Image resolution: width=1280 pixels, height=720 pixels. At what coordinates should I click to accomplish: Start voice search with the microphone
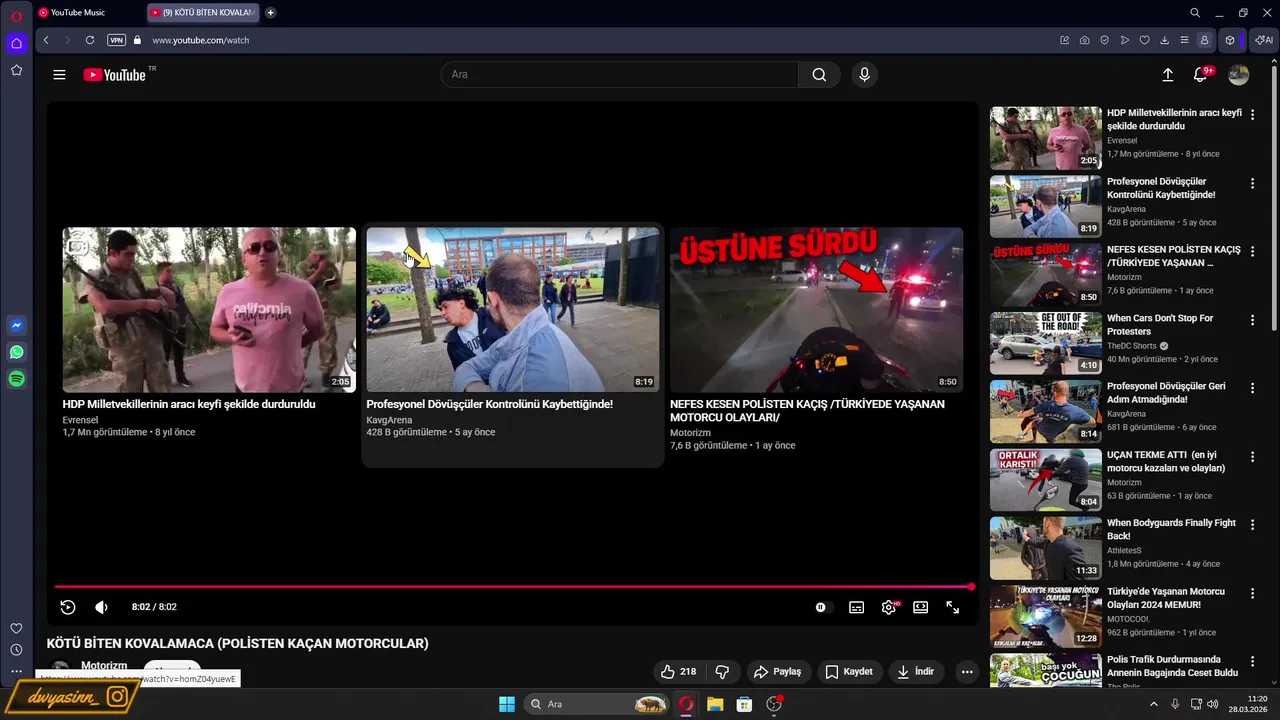pos(864,75)
